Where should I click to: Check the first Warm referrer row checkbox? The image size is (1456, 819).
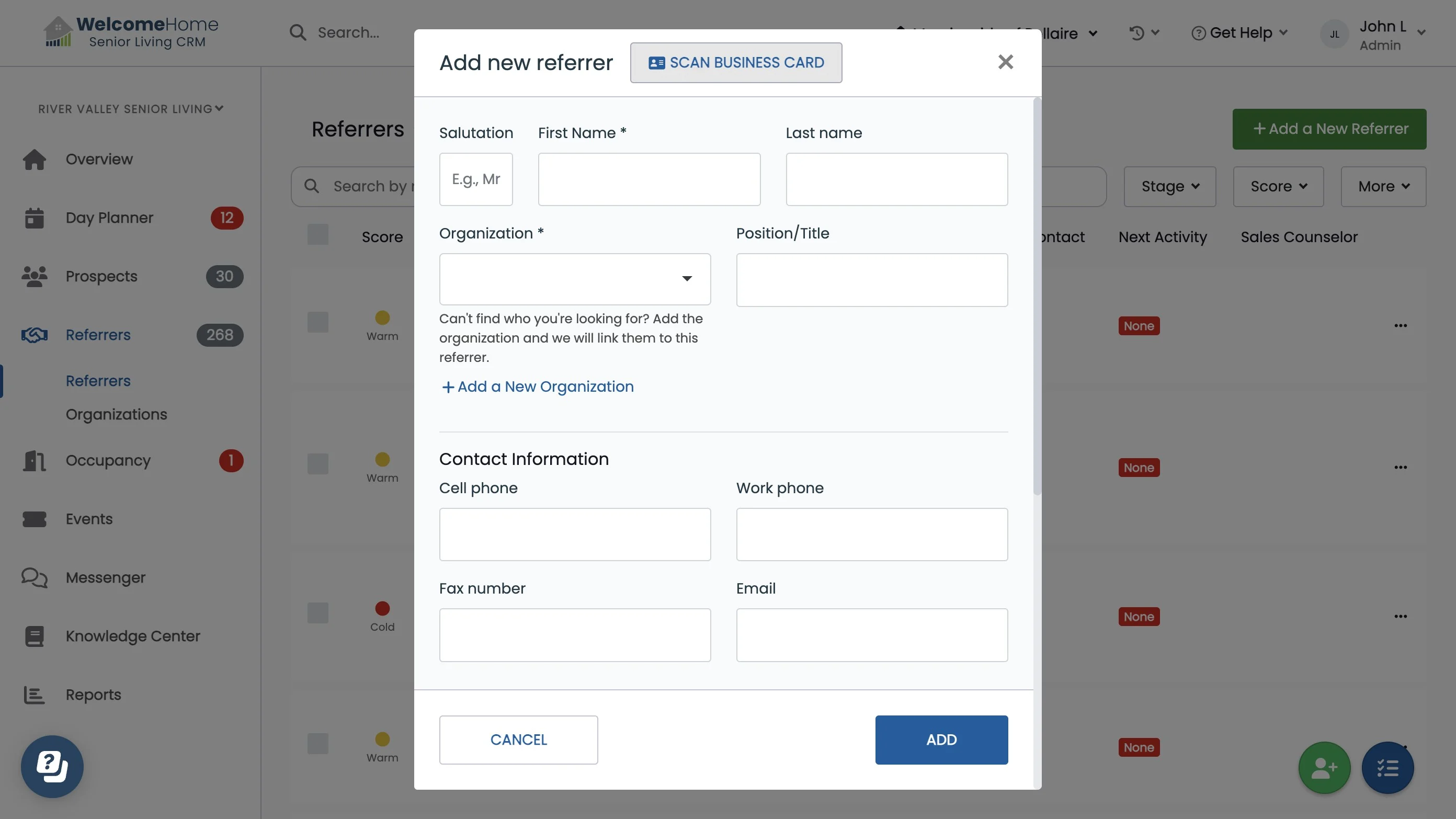pyautogui.click(x=317, y=322)
